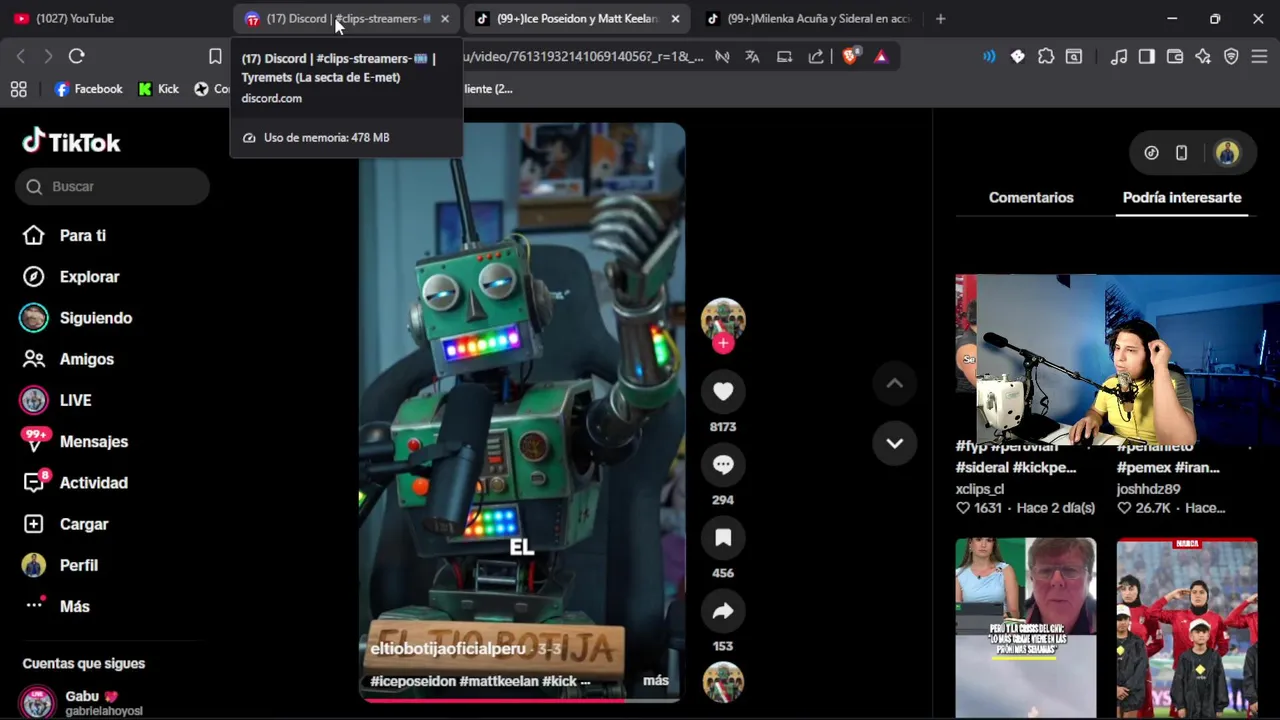Go to previous video arrow
This screenshot has width=1280, height=720.
[x=895, y=383]
